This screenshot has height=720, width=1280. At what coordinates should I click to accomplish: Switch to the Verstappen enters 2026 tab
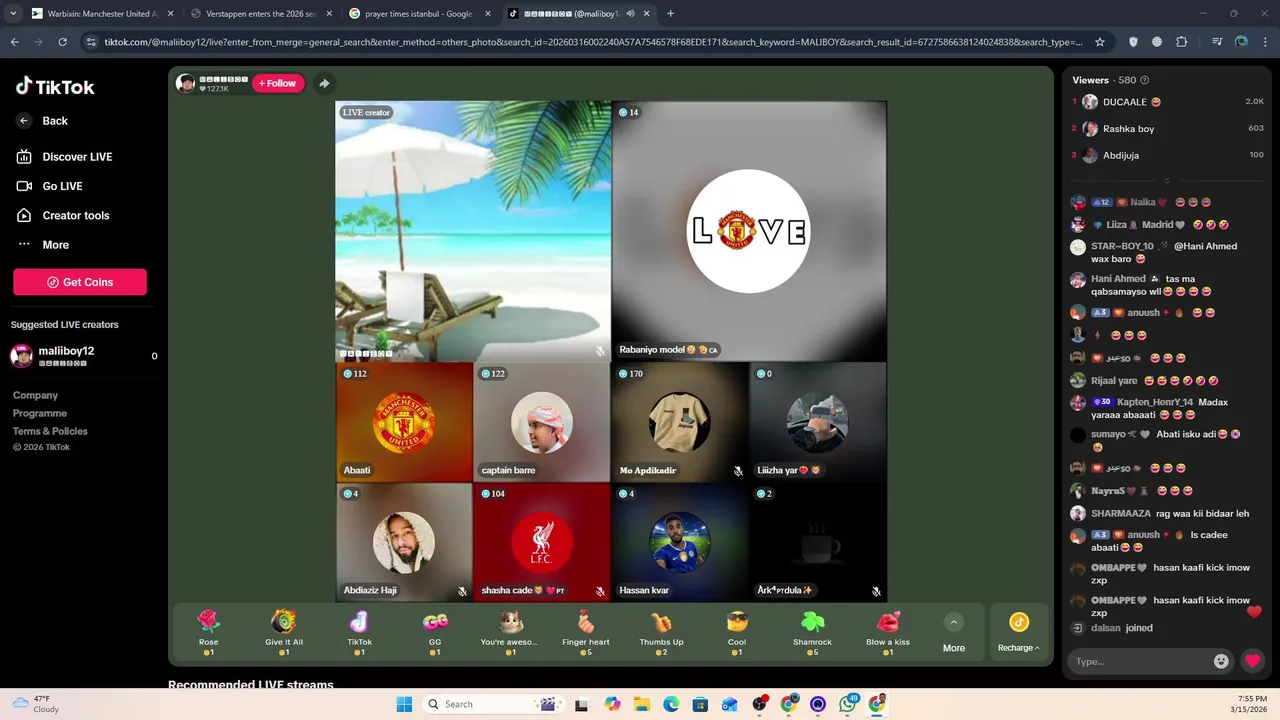coord(260,14)
